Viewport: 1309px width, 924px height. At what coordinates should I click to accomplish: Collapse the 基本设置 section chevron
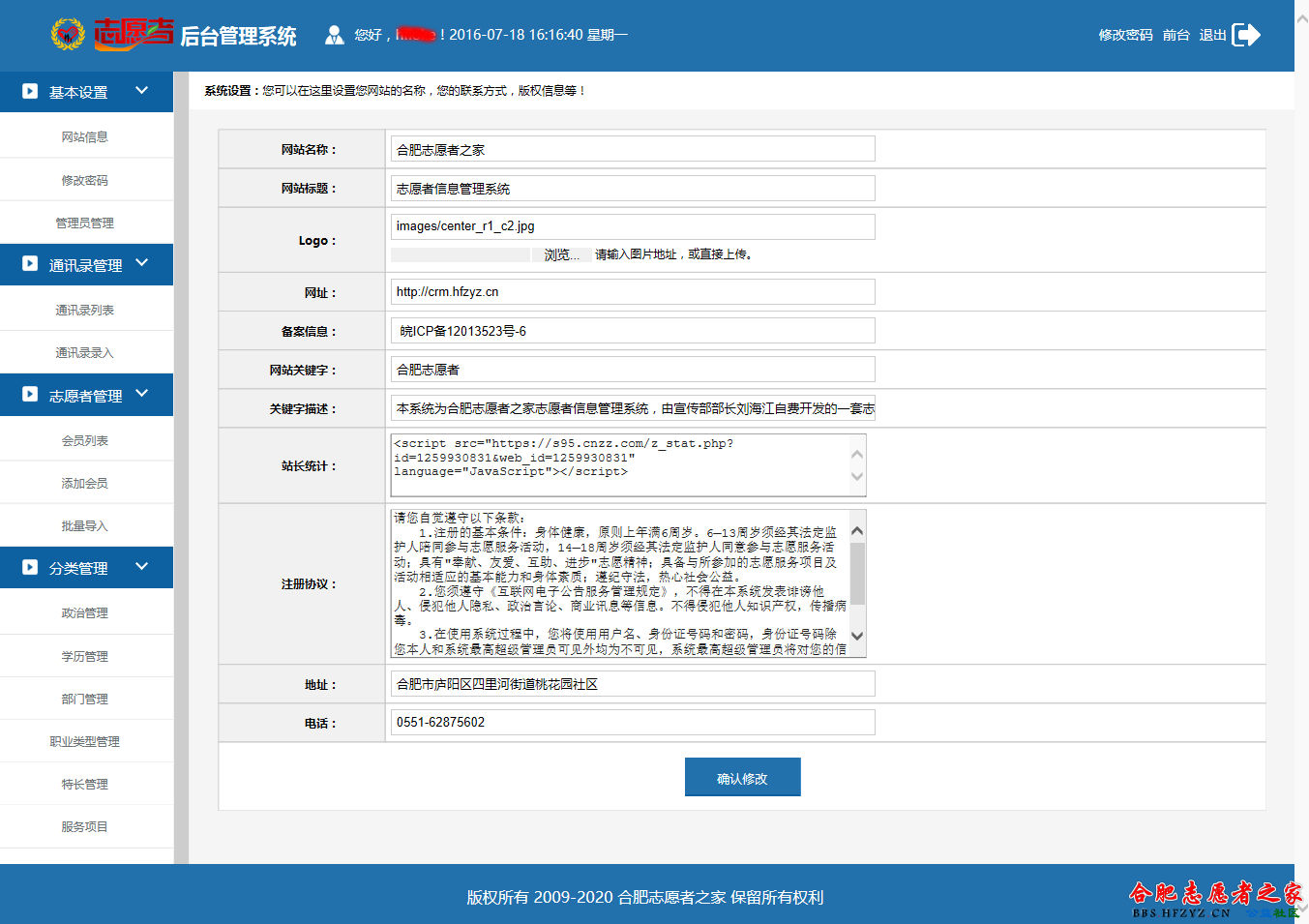pos(142,90)
